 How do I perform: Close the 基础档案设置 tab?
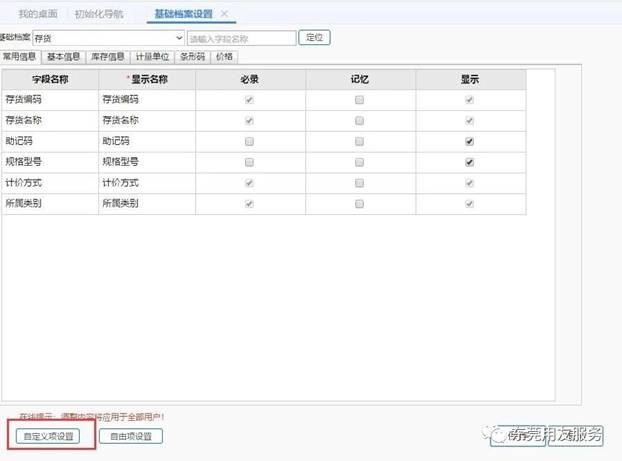[x=224, y=14]
